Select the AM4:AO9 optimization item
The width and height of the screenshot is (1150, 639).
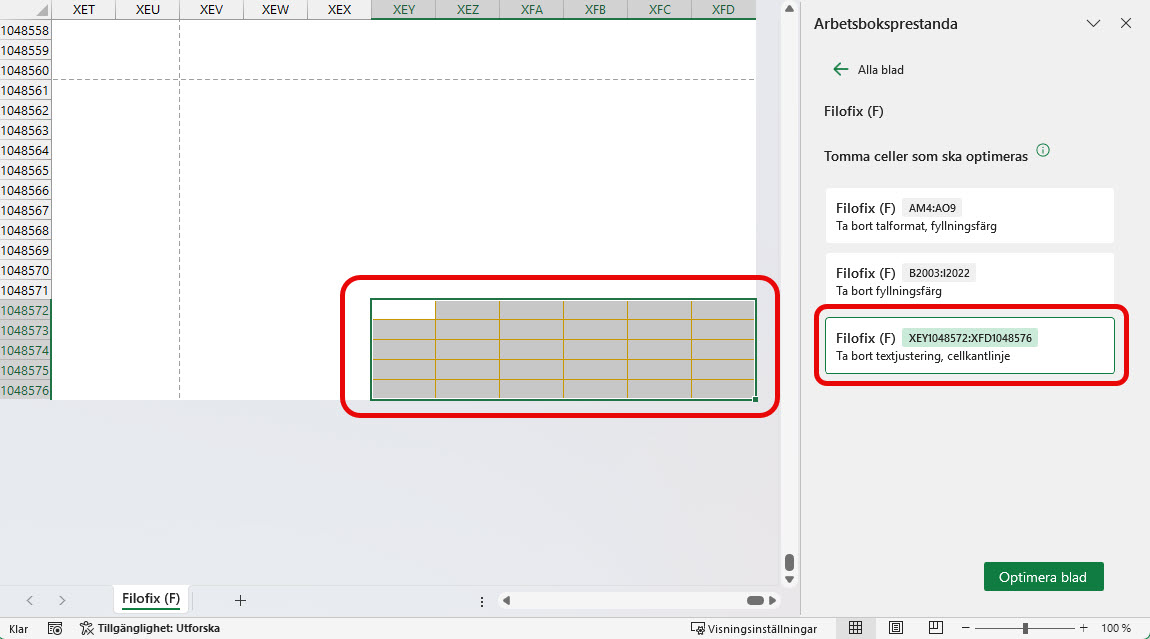click(x=969, y=215)
